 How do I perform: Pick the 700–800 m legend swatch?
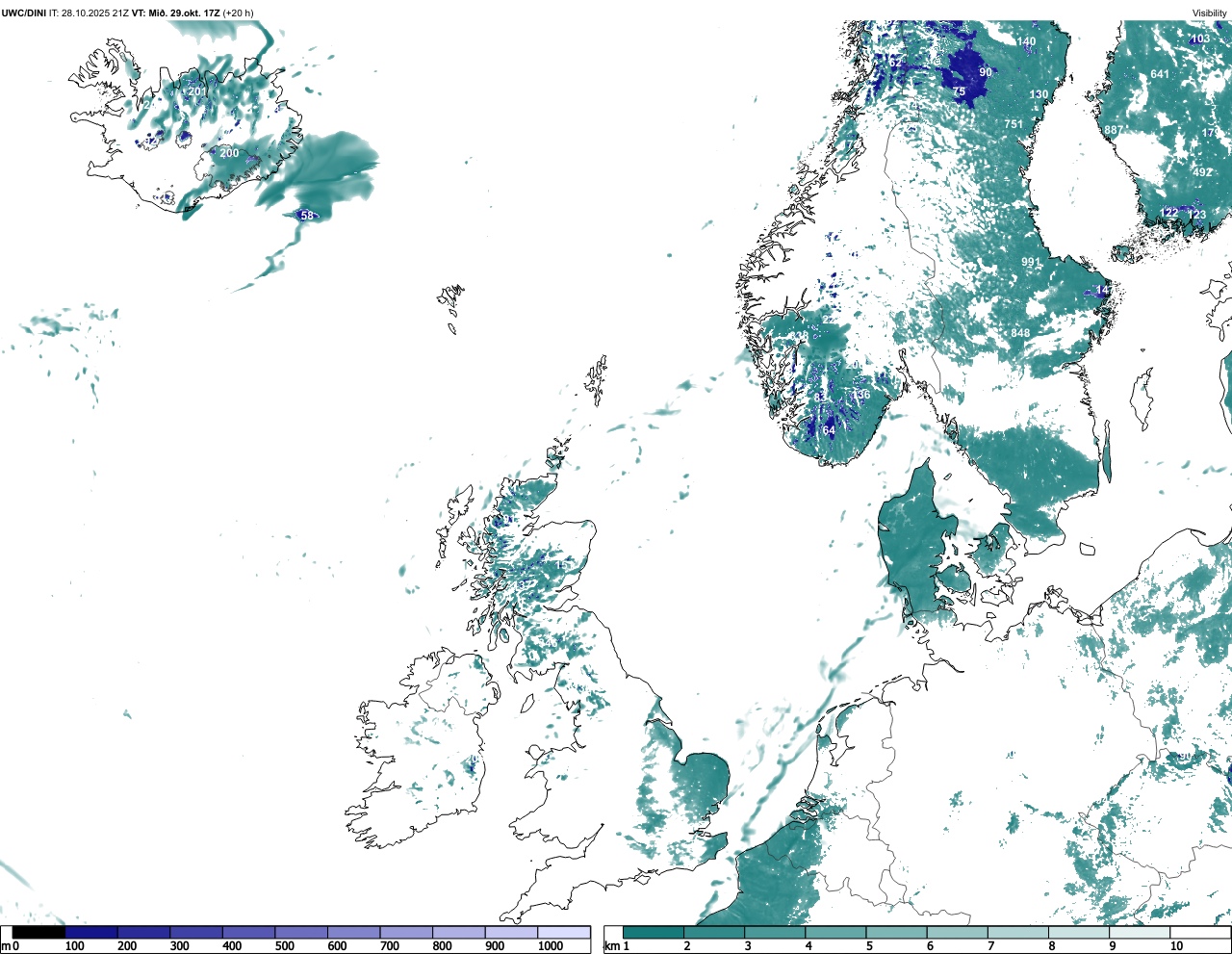[x=406, y=932]
